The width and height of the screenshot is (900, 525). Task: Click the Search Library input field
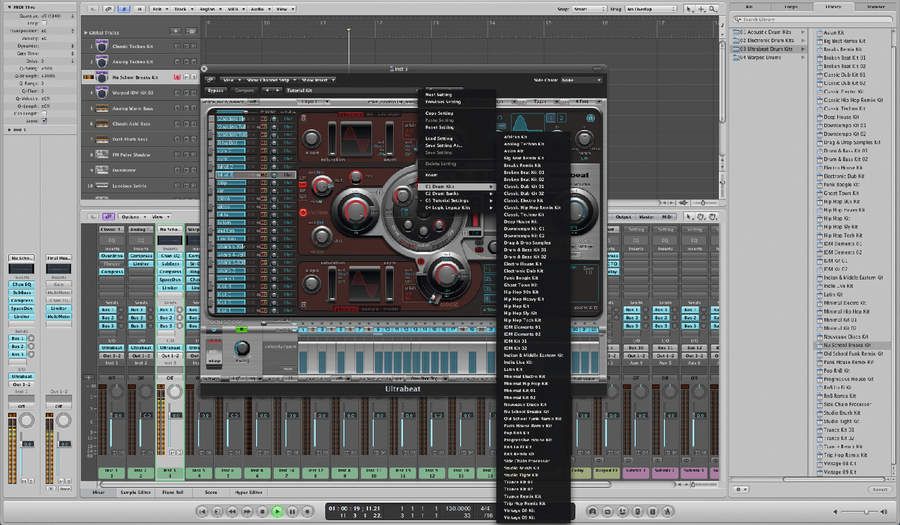click(813, 20)
